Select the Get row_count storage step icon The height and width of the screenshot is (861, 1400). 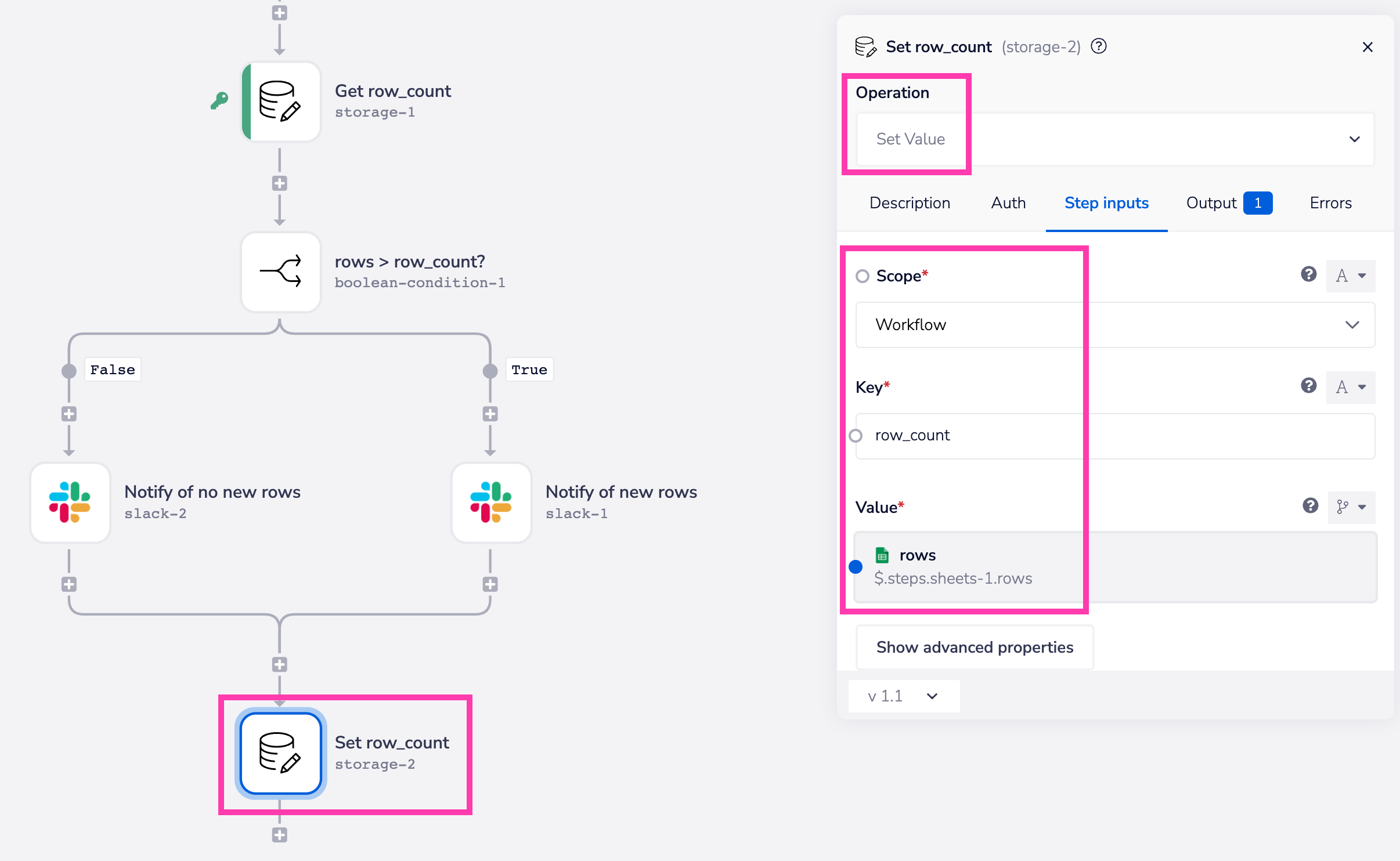(281, 102)
